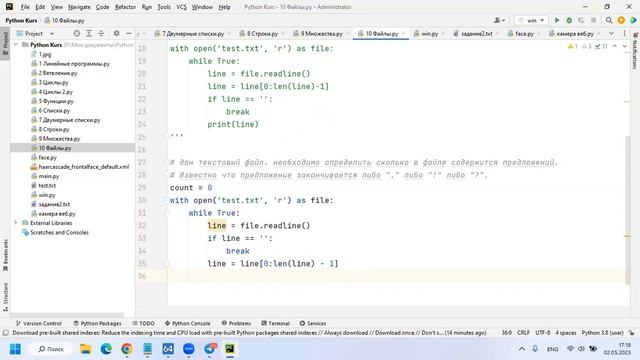640x360 pixels.
Task: Open the Refactor menu
Action: 125,7
